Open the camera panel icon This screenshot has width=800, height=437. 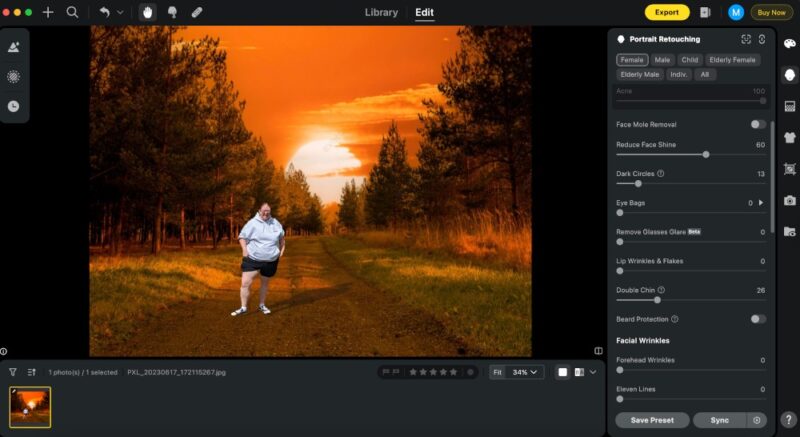click(789, 200)
